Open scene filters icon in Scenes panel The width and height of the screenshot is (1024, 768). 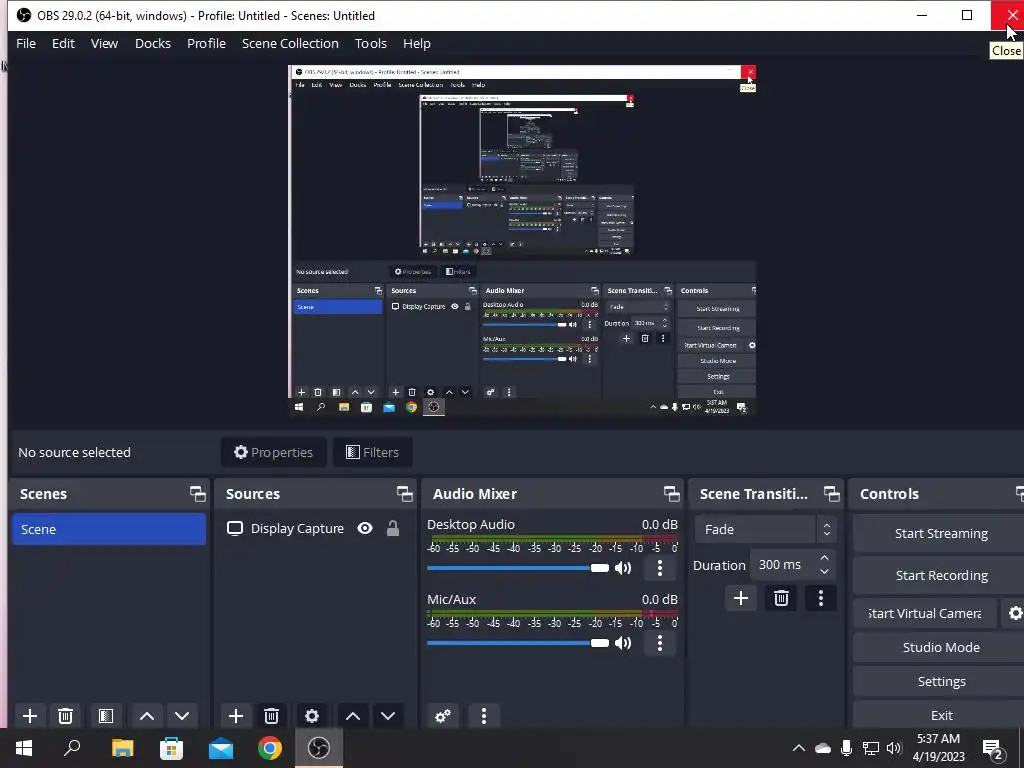tap(106, 716)
